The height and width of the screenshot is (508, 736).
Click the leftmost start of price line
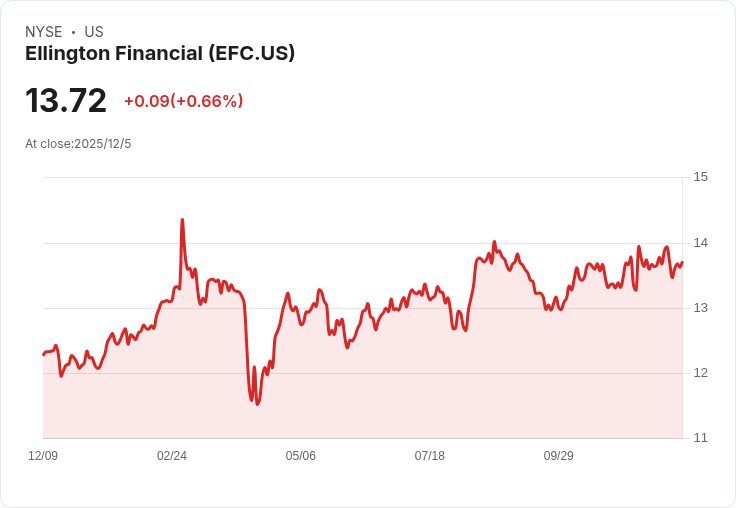[x=43, y=354]
